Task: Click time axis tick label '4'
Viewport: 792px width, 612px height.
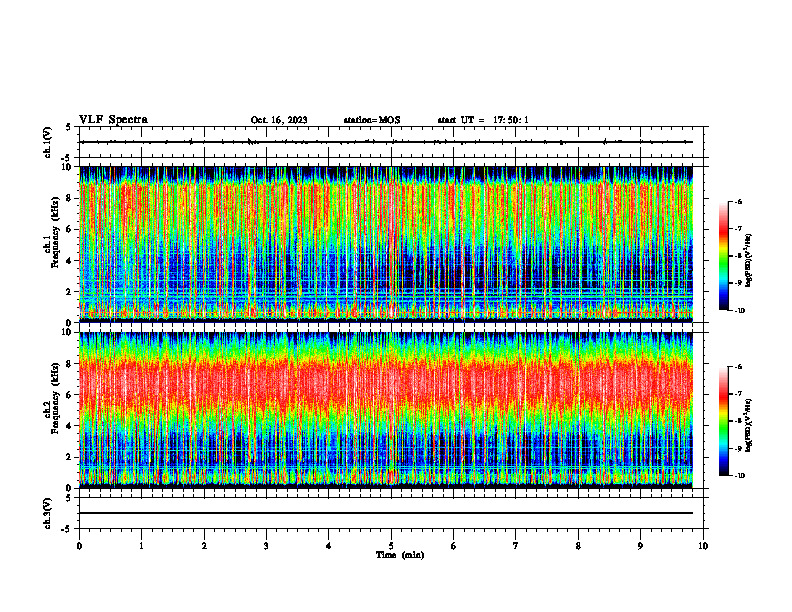Action: tap(329, 546)
